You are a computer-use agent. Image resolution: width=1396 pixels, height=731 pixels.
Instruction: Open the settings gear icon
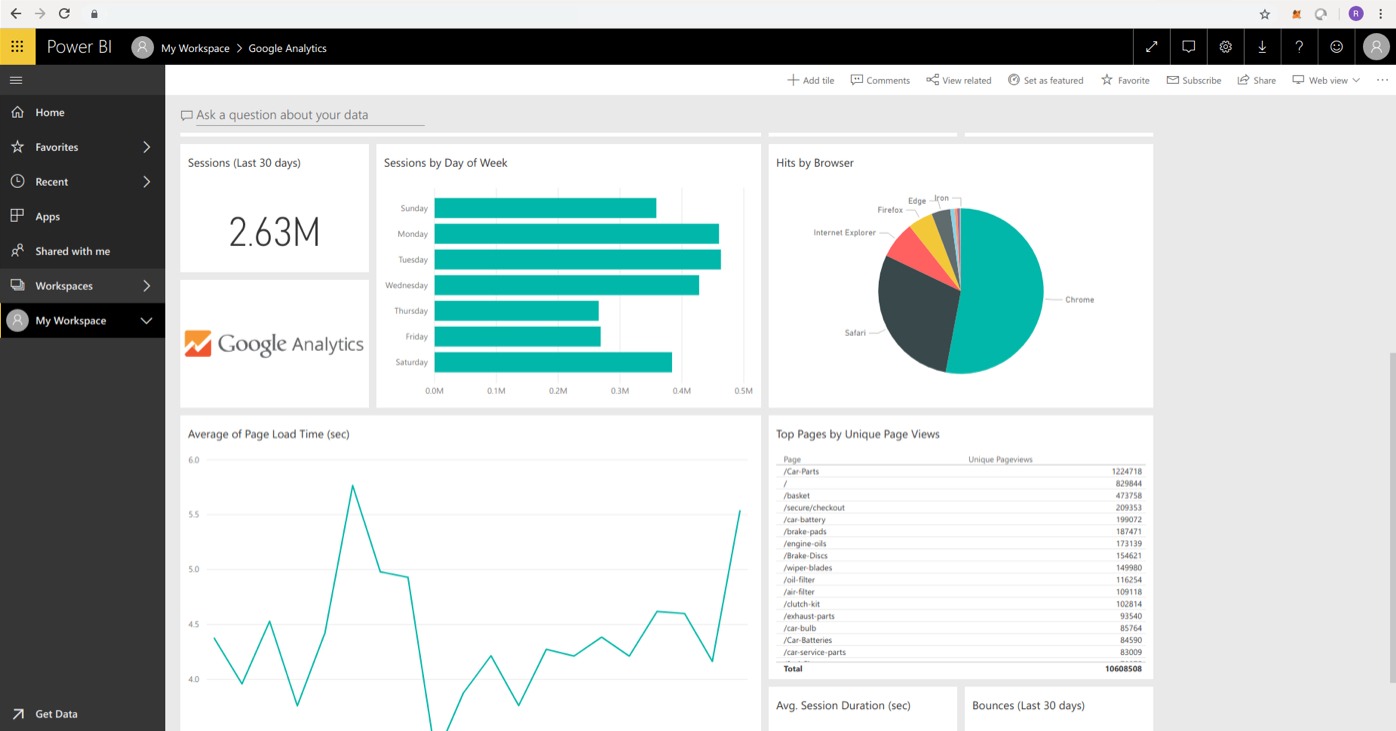tap(1225, 47)
